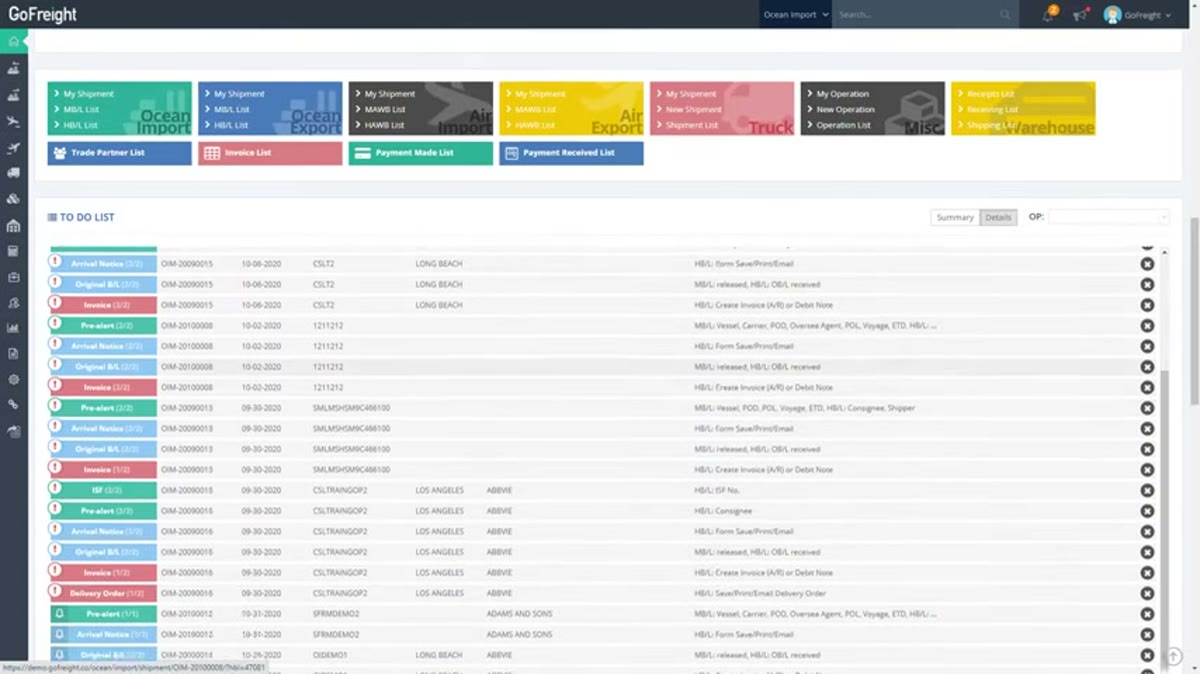1200x674 pixels.
Task: Open the truck icon in the sidebar
Action: (13, 173)
